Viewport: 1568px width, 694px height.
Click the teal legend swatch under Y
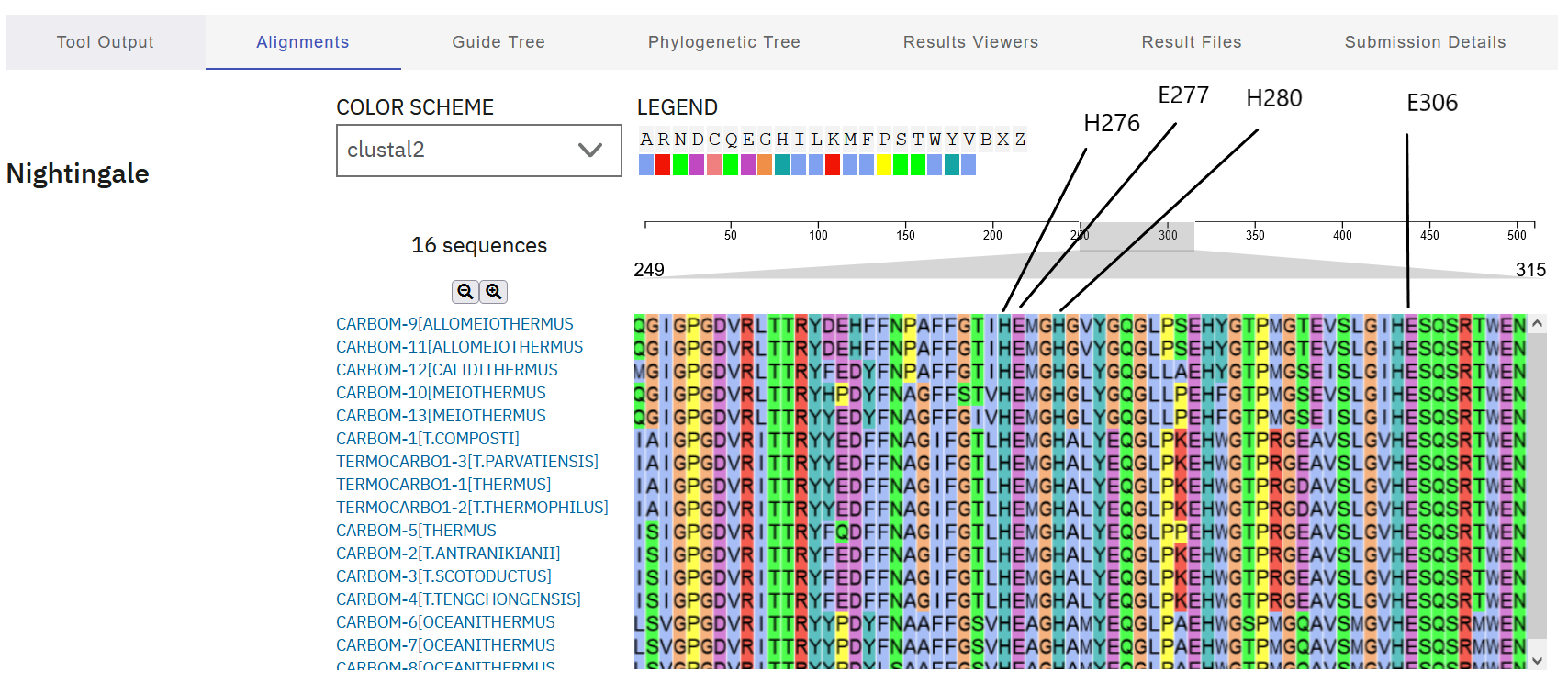[952, 165]
